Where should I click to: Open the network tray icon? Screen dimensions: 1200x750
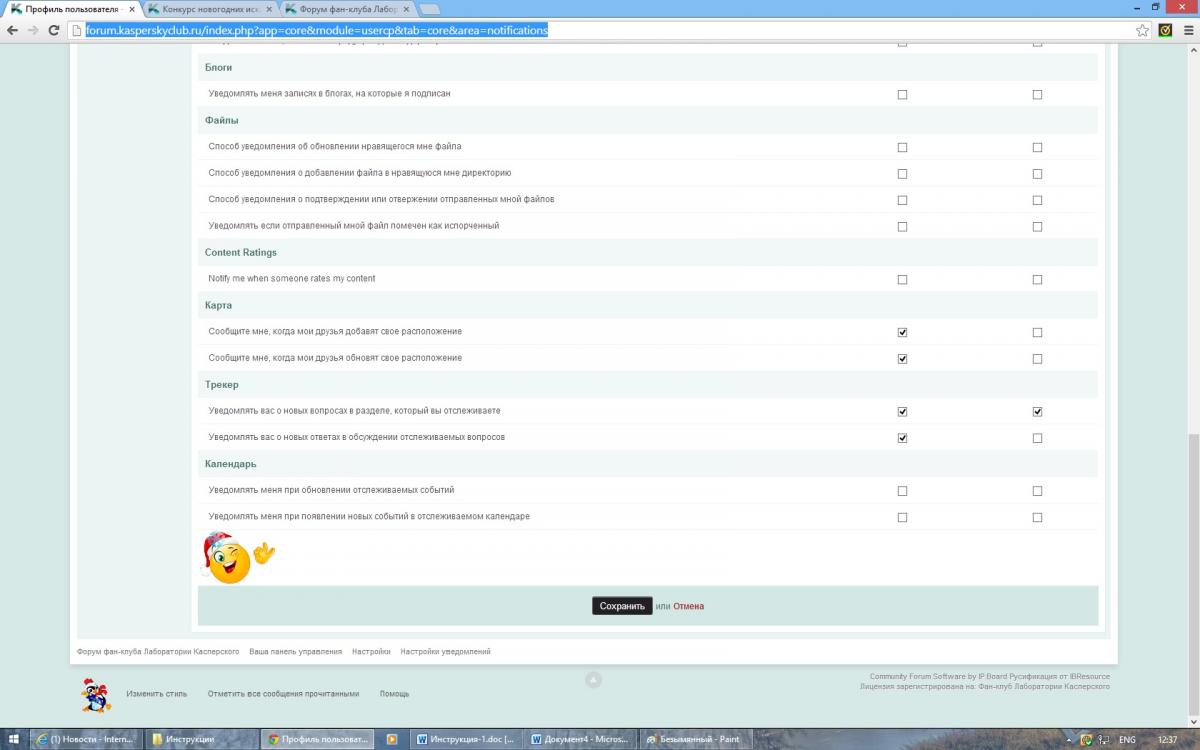coord(1102,740)
